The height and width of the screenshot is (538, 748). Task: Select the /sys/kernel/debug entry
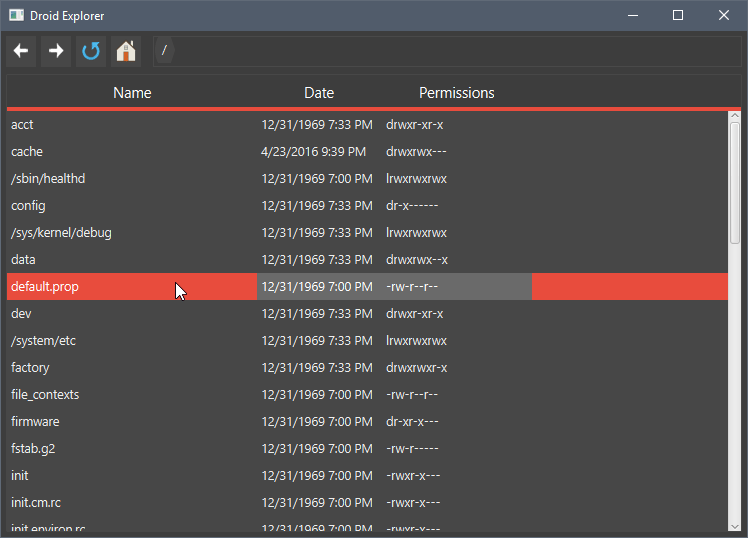(367, 233)
